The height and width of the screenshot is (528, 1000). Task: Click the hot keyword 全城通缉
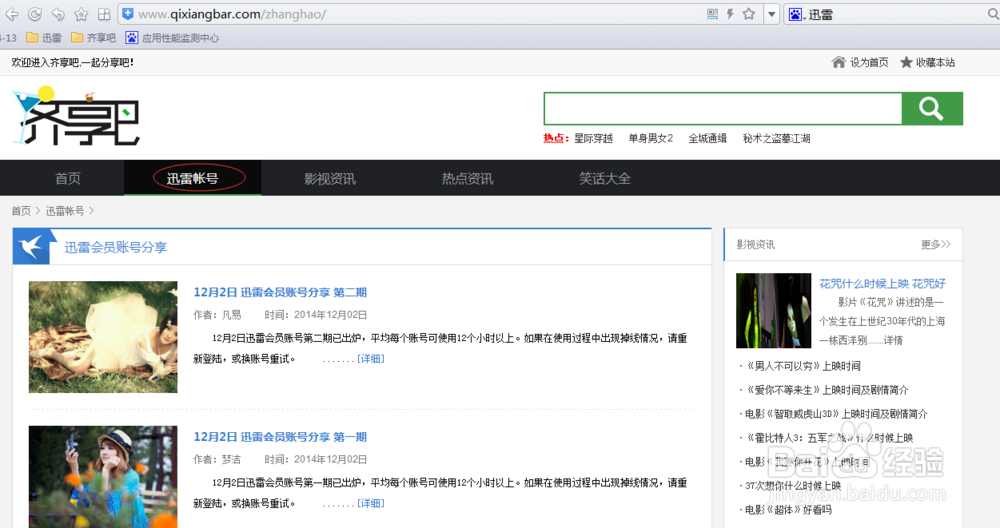click(707, 138)
